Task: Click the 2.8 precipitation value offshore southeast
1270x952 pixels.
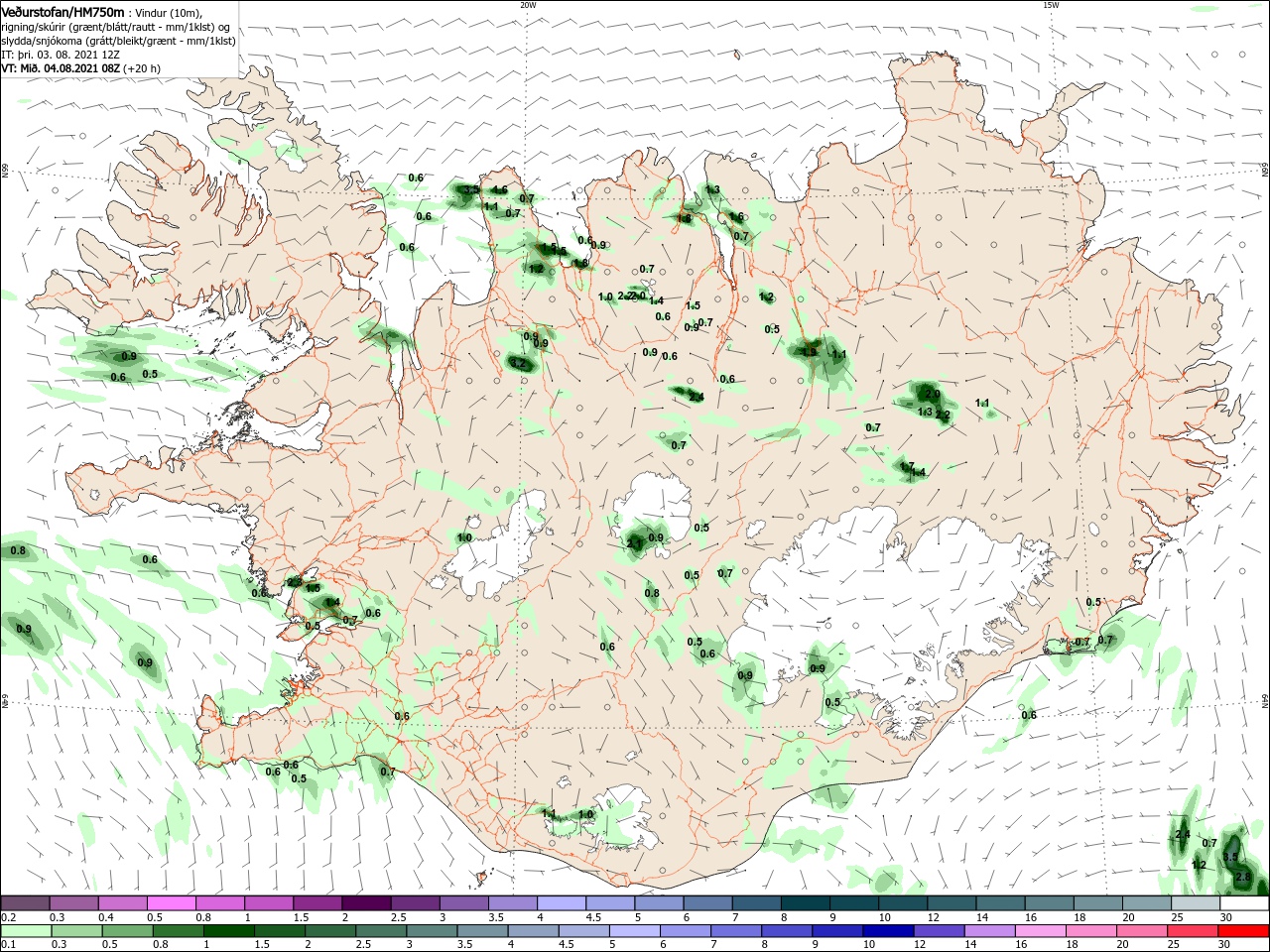Action: click(x=1243, y=878)
